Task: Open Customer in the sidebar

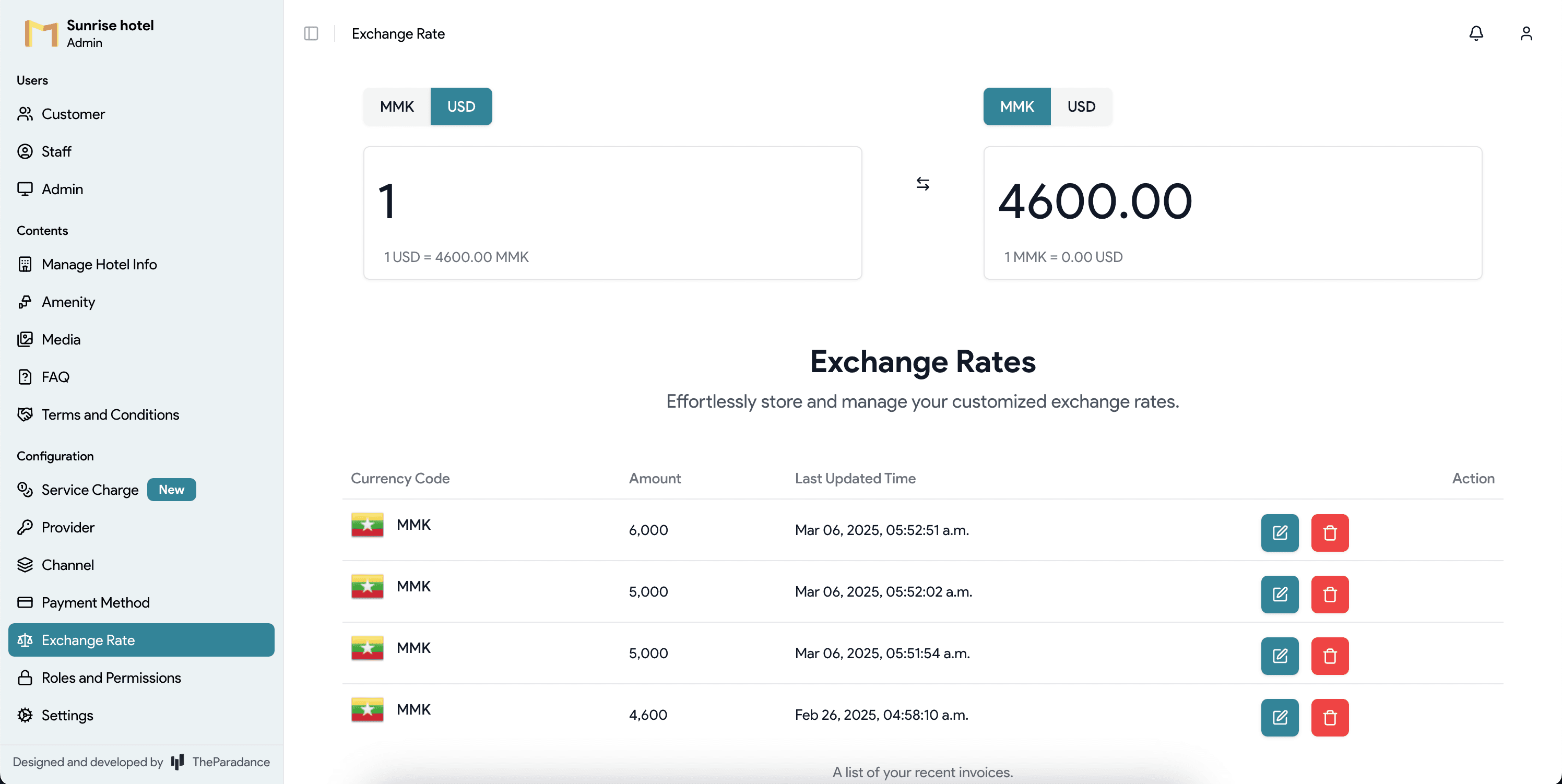Action: click(141, 114)
